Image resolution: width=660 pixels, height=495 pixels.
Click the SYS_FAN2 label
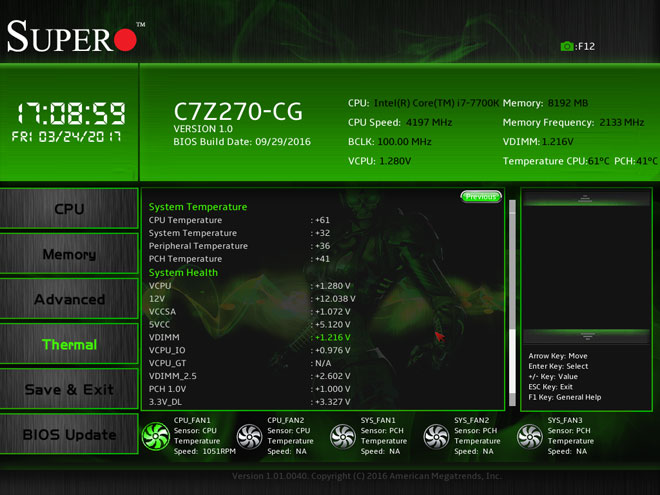(471, 420)
